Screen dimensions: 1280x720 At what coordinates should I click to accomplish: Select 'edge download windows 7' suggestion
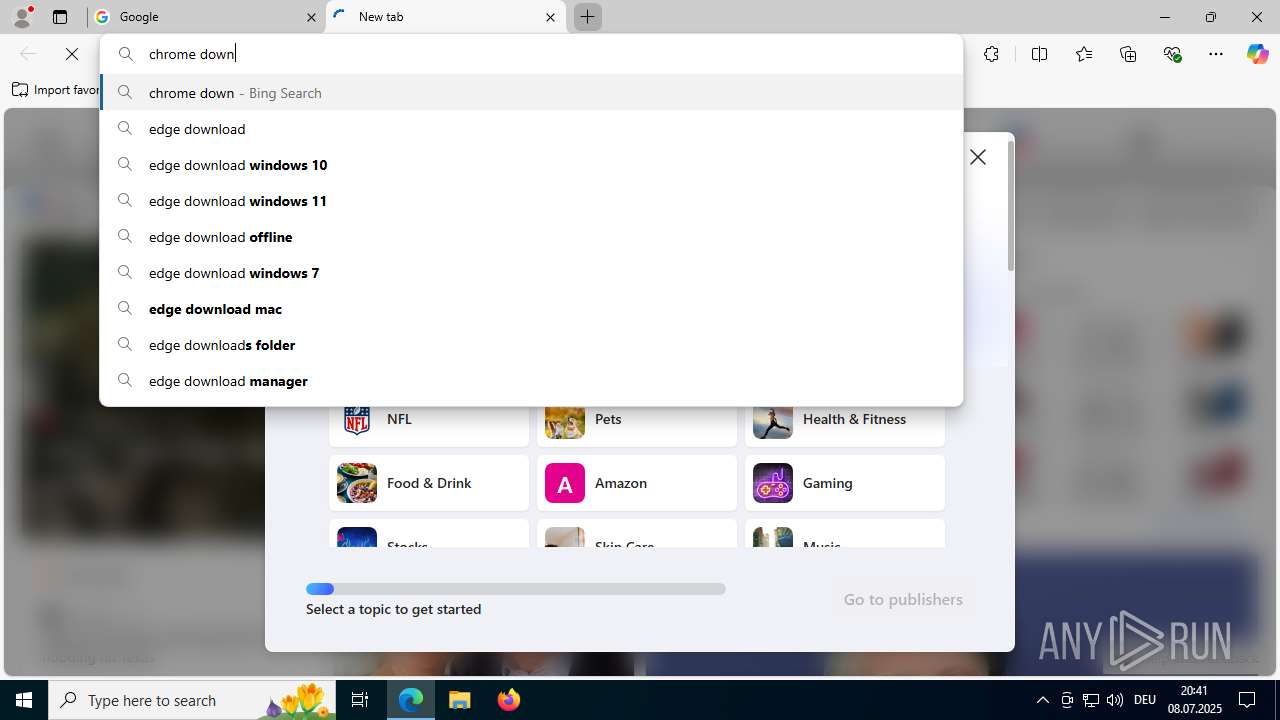[x=531, y=273]
